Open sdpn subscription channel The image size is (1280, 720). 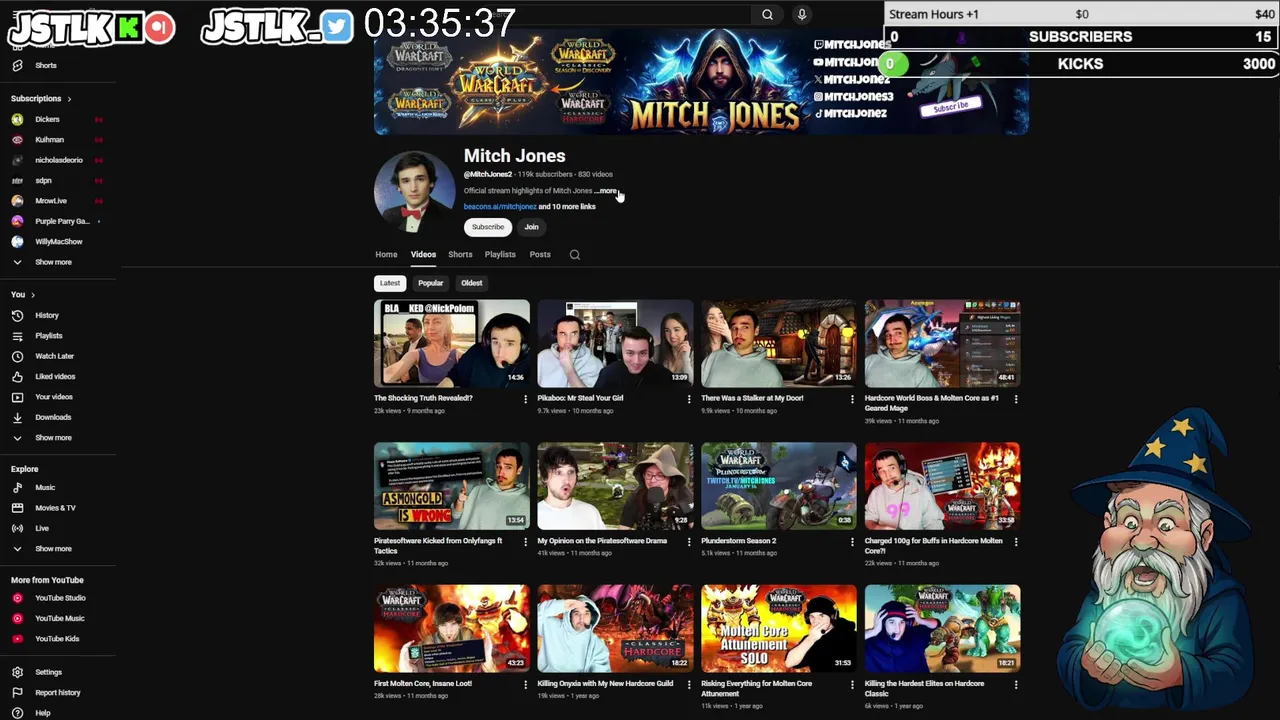tap(43, 181)
